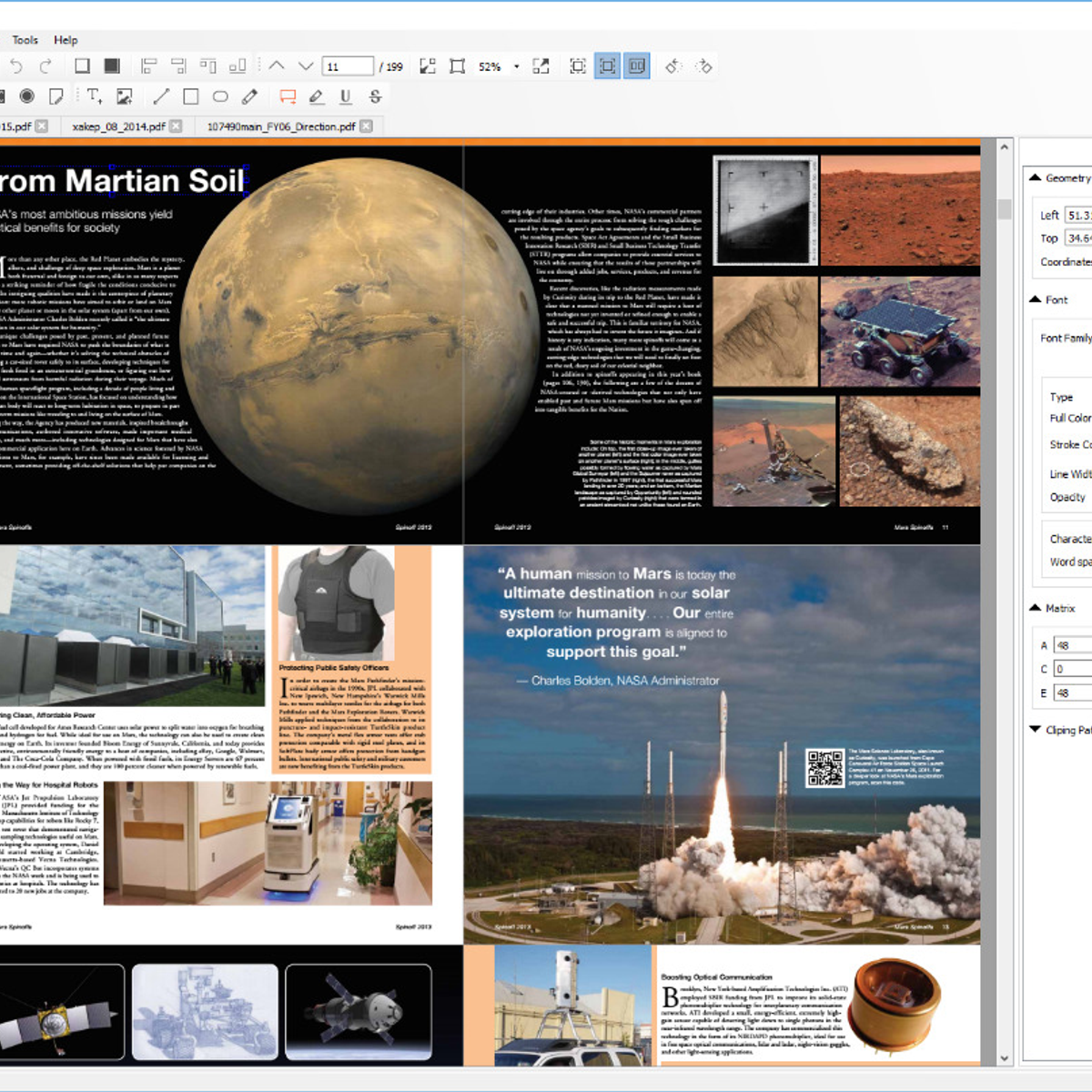Screen dimensions: 1092x1092
Task: Go to the next page
Action: [x=304, y=66]
